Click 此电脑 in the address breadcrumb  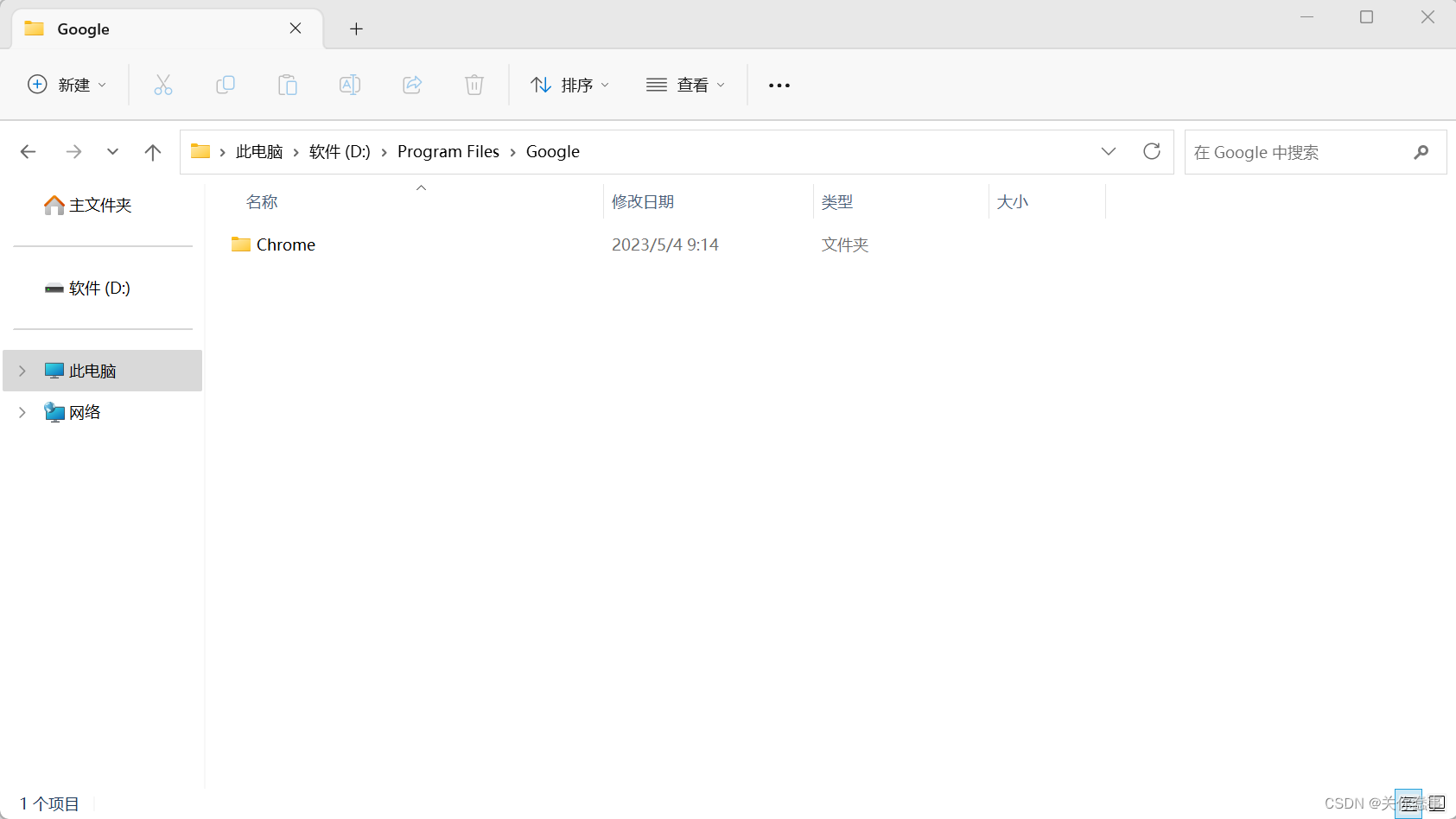point(259,152)
